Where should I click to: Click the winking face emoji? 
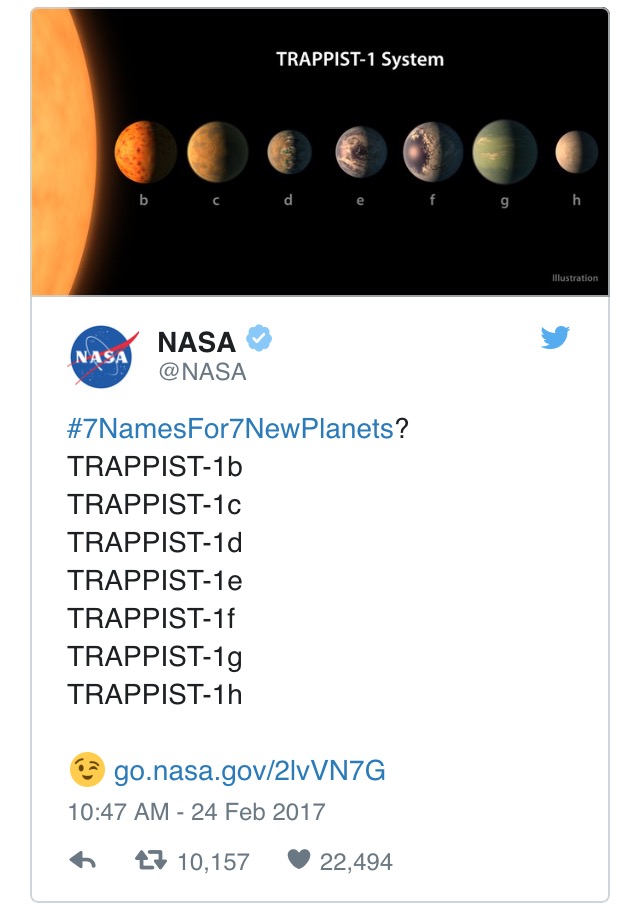point(86,769)
